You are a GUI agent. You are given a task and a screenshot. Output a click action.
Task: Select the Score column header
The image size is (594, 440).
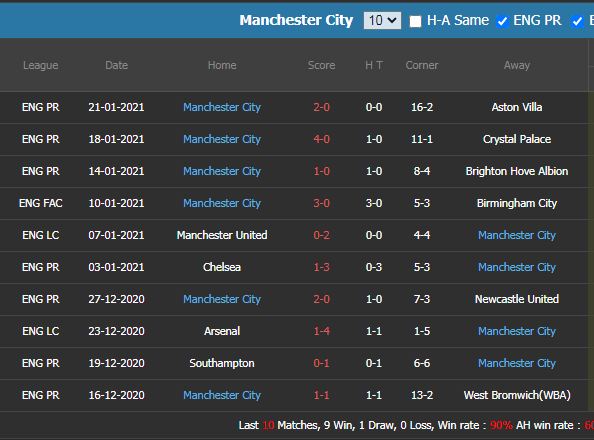click(321, 65)
